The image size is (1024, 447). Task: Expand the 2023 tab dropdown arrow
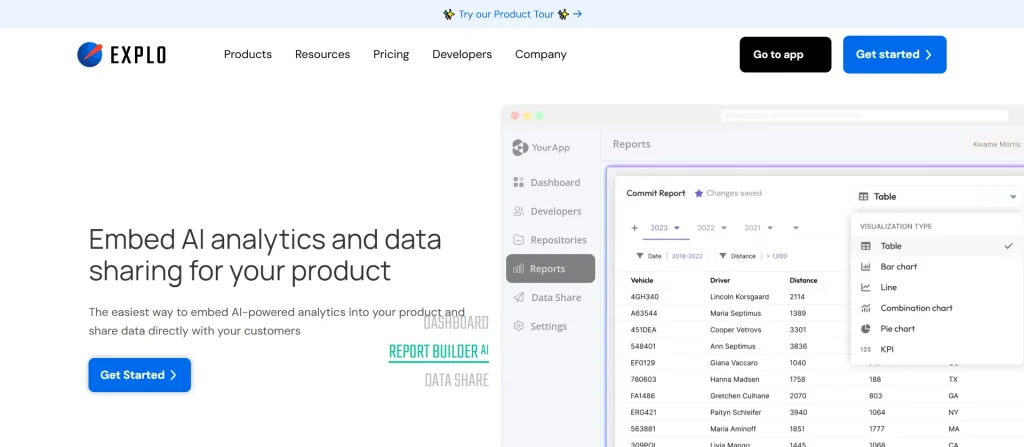pos(677,228)
